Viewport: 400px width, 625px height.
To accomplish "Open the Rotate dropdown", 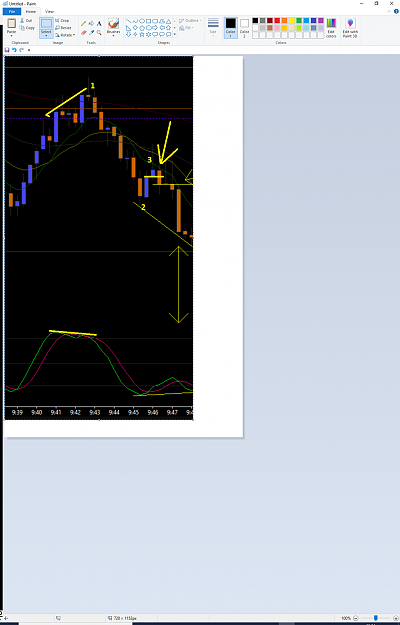I will coord(65,35).
